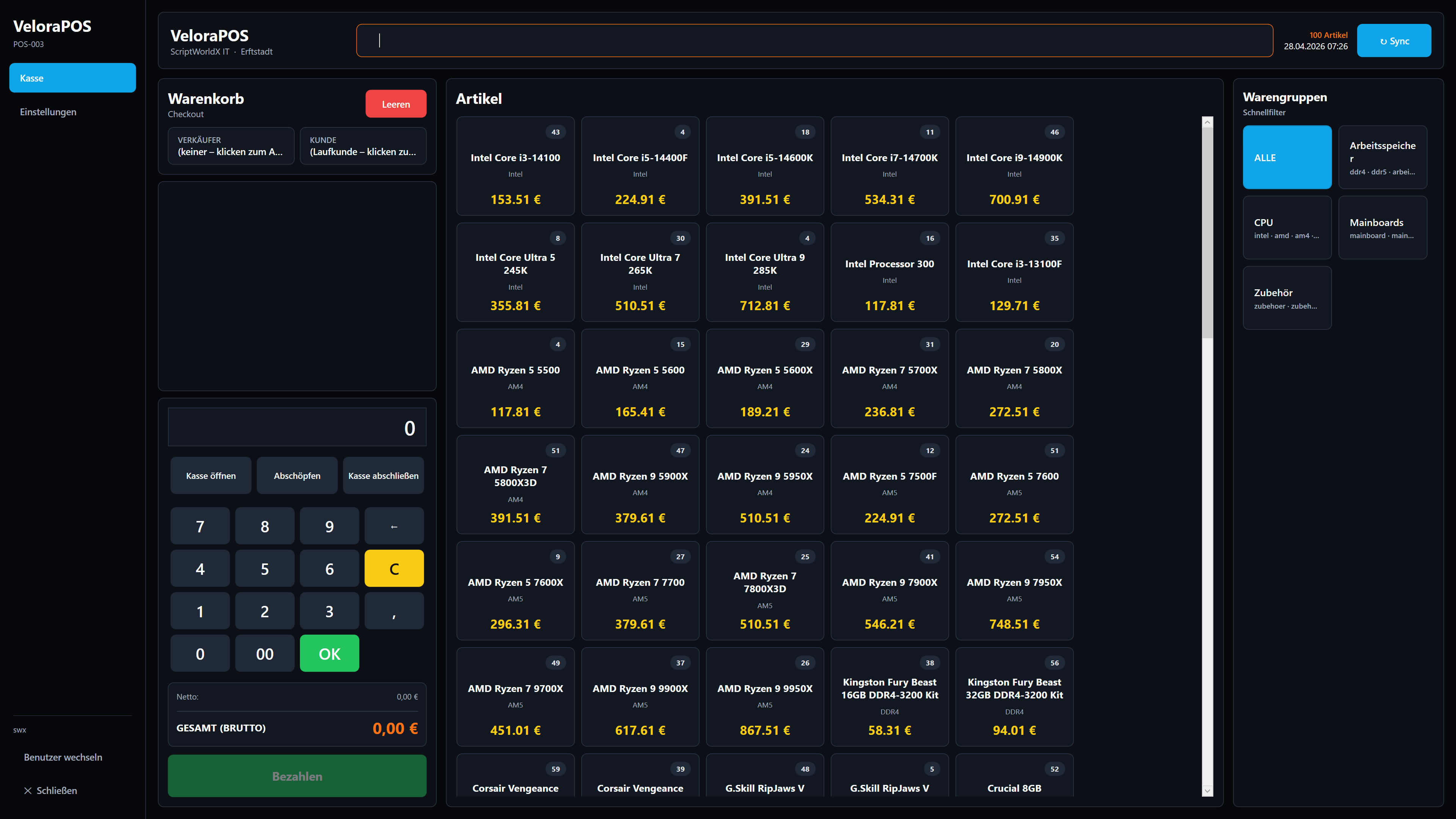Tap the 6 key on the numpad
The image size is (1456, 819).
point(329,569)
